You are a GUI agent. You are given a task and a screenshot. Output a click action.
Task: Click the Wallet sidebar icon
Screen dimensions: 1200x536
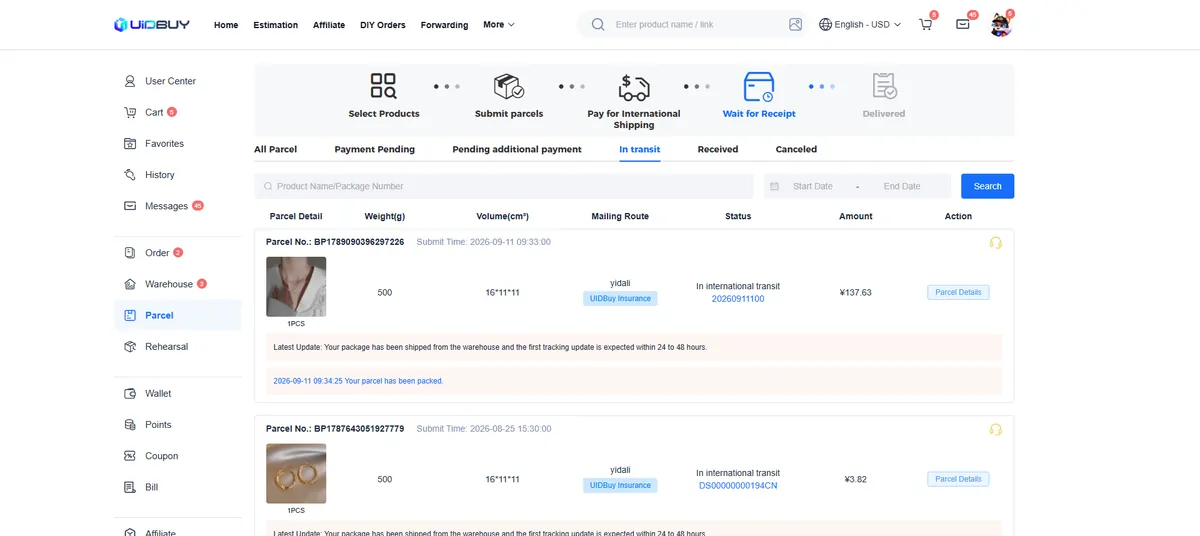[130, 393]
